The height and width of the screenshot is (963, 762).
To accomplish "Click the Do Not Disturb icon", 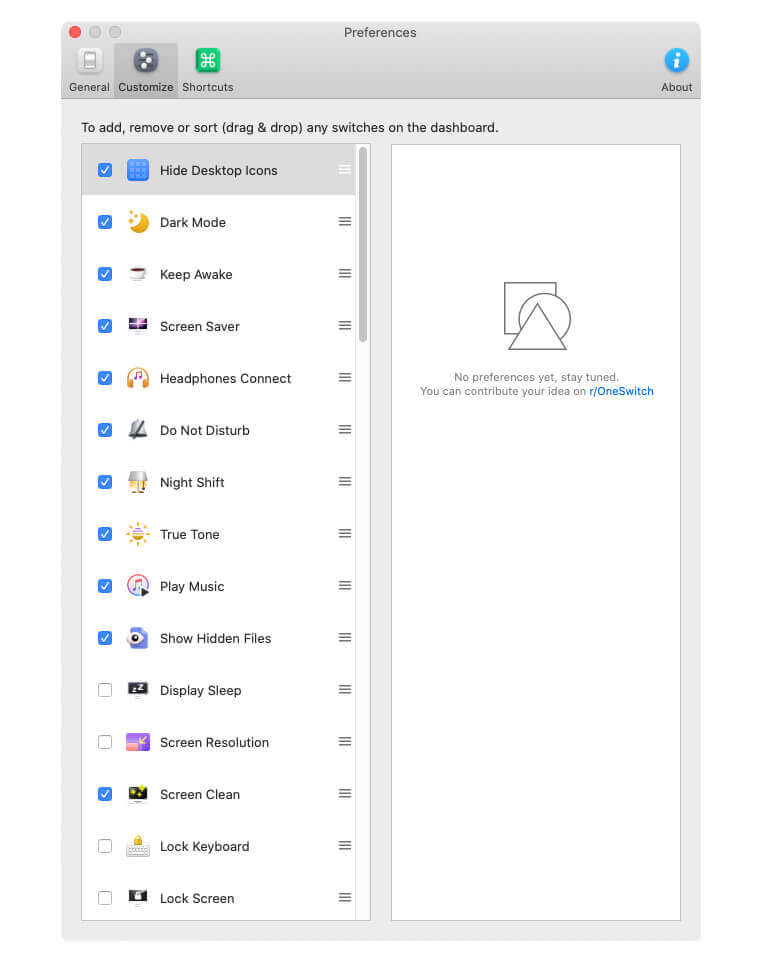I will coord(138,429).
